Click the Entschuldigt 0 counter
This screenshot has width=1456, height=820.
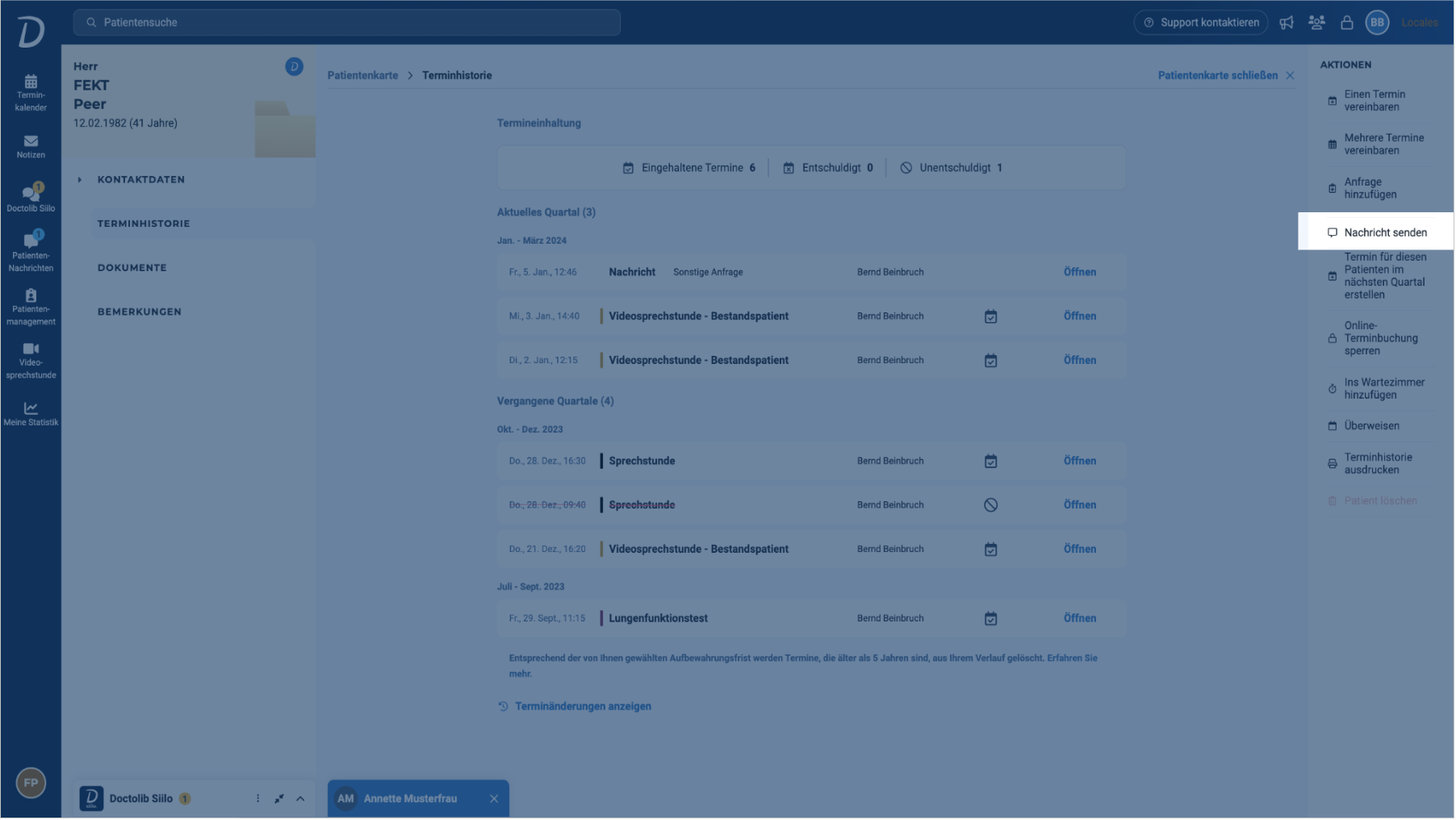point(829,168)
